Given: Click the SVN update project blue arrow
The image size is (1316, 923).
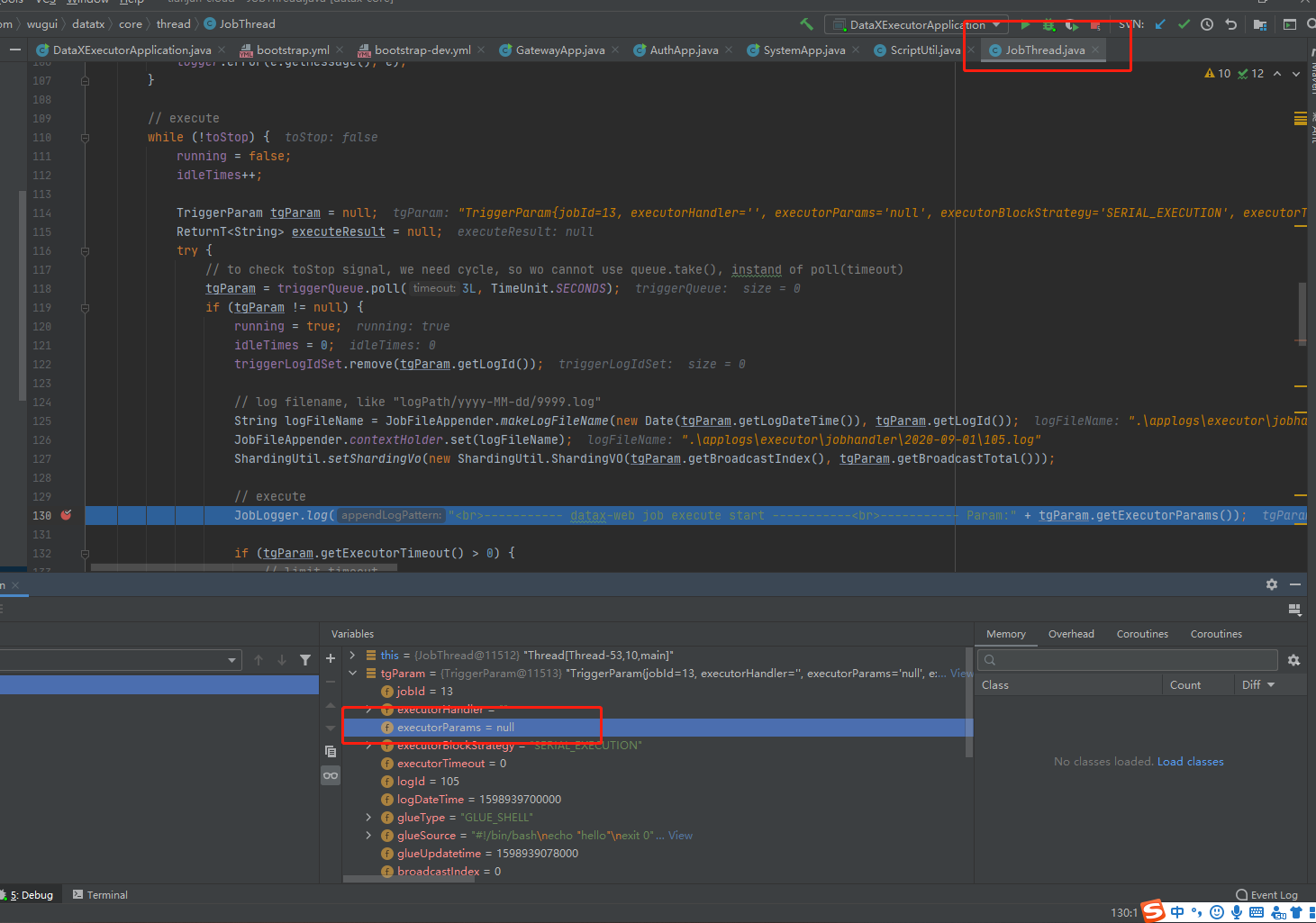Looking at the screenshot, I should (1160, 24).
